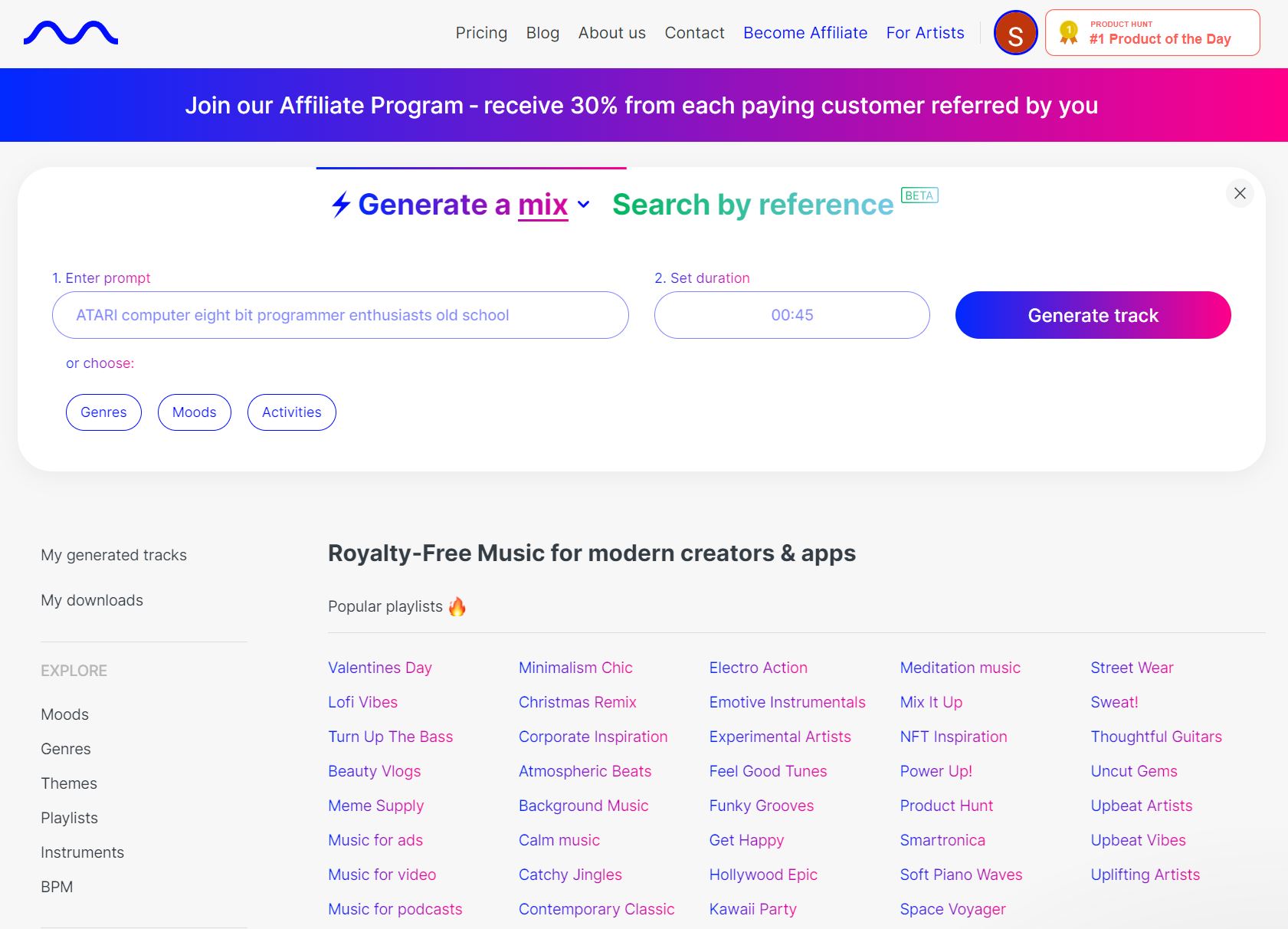Open the Moods chooser
1288x929 pixels.
pyautogui.click(x=194, y=412)
